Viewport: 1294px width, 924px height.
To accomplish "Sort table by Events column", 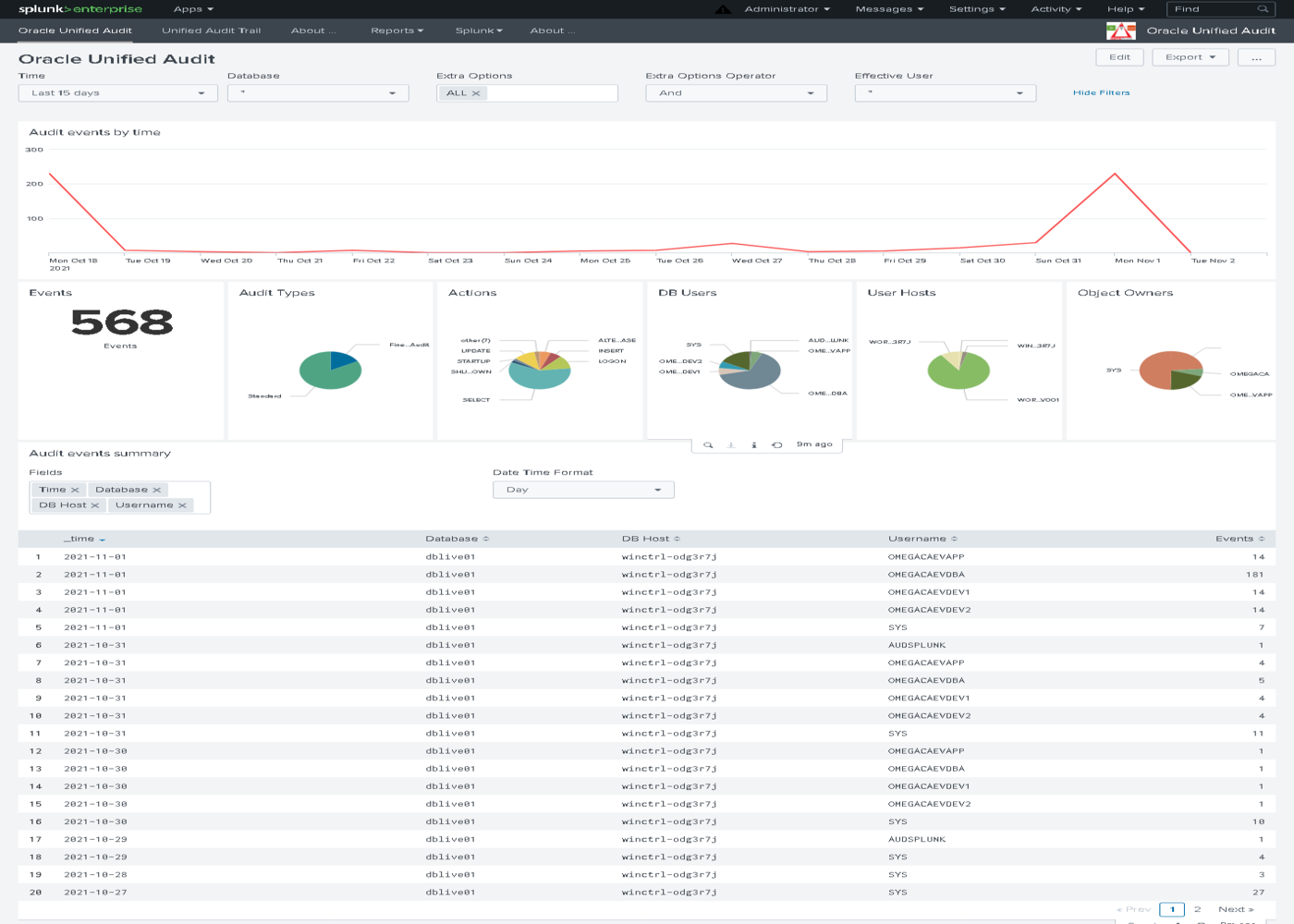I will [1239, 539].
